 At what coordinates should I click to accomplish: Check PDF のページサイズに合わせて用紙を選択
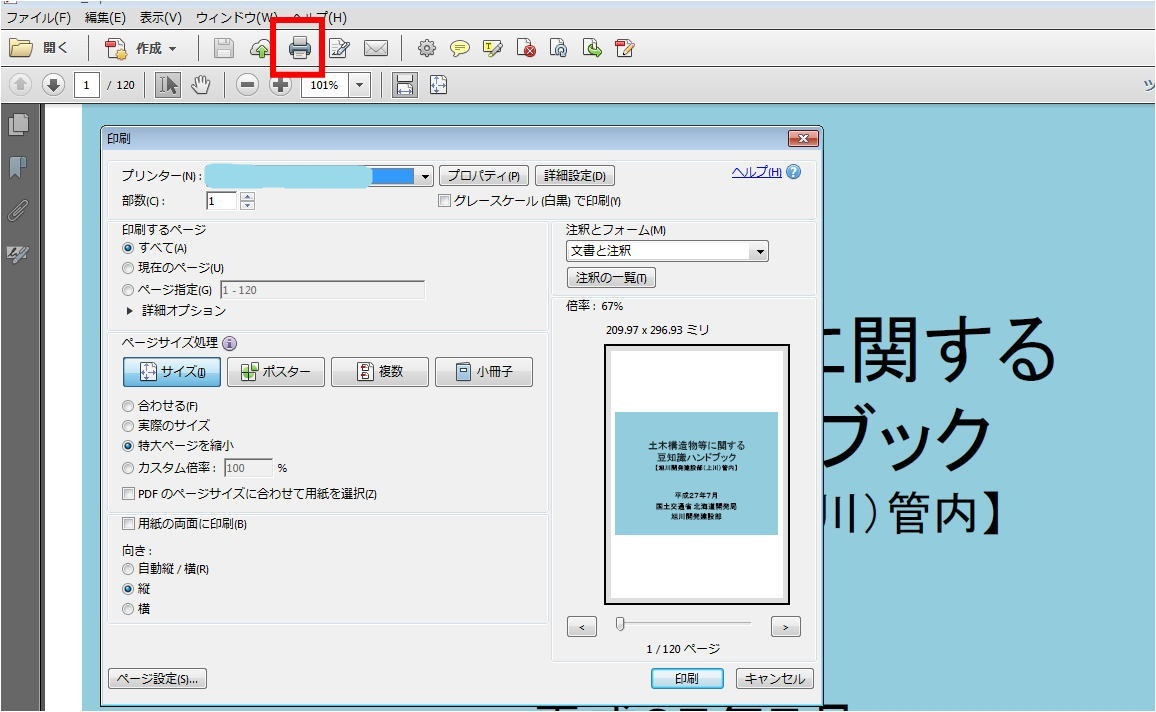click(128, 494)
